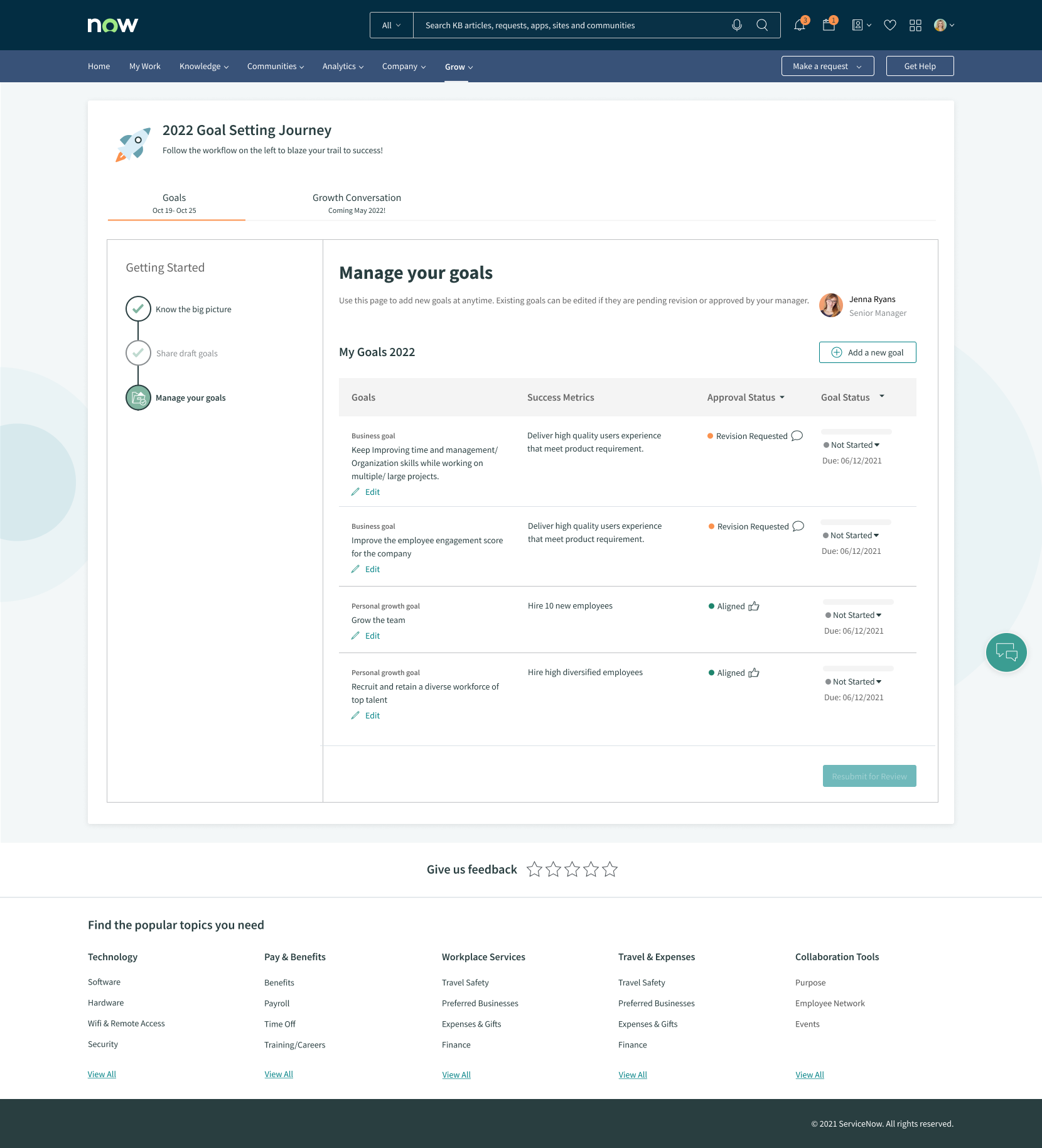Open comment bubble on time management goal
This screenshot has height=1148, width=1042.
[797, 435]
